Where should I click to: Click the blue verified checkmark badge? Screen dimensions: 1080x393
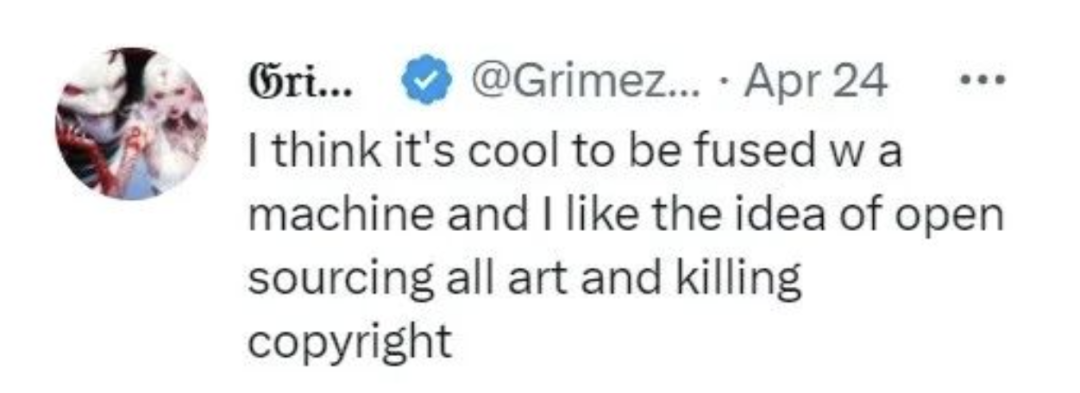click(426, 80)
